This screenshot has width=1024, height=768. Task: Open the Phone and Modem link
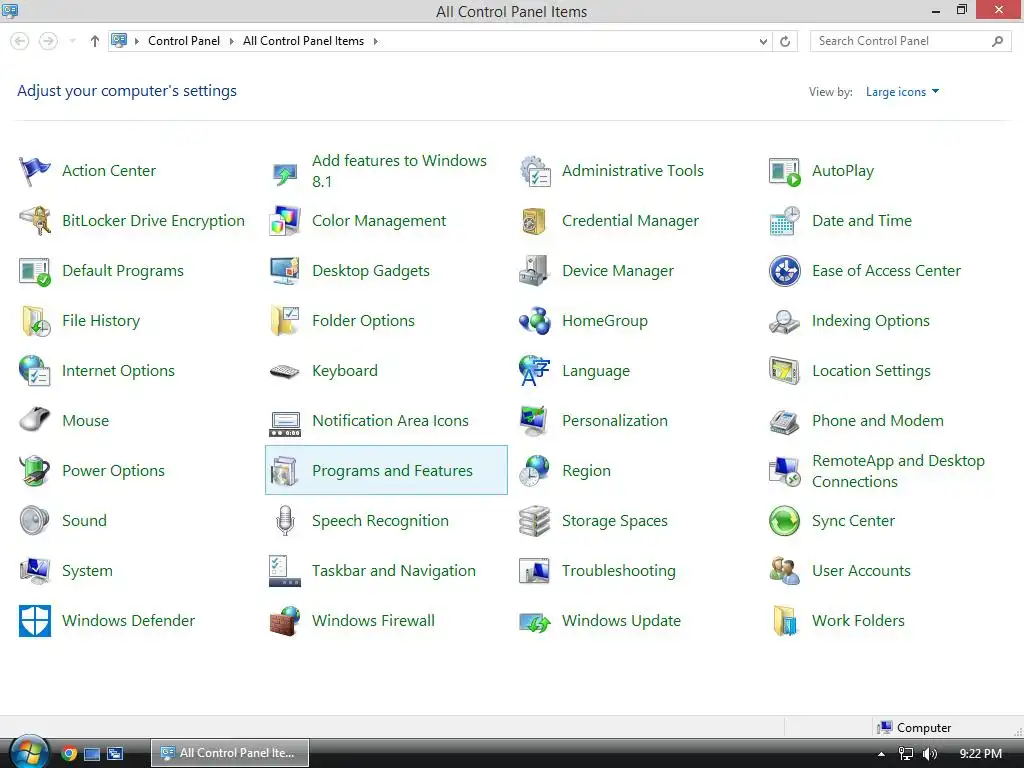point(878,421)
